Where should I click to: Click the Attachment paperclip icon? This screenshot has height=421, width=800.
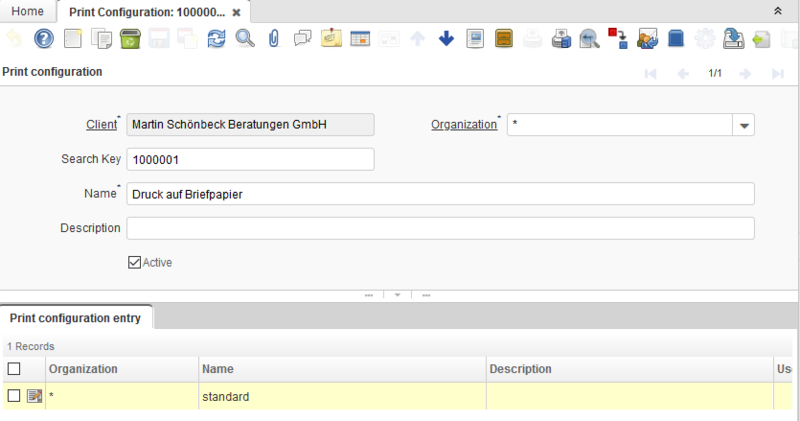coord(273,39)
